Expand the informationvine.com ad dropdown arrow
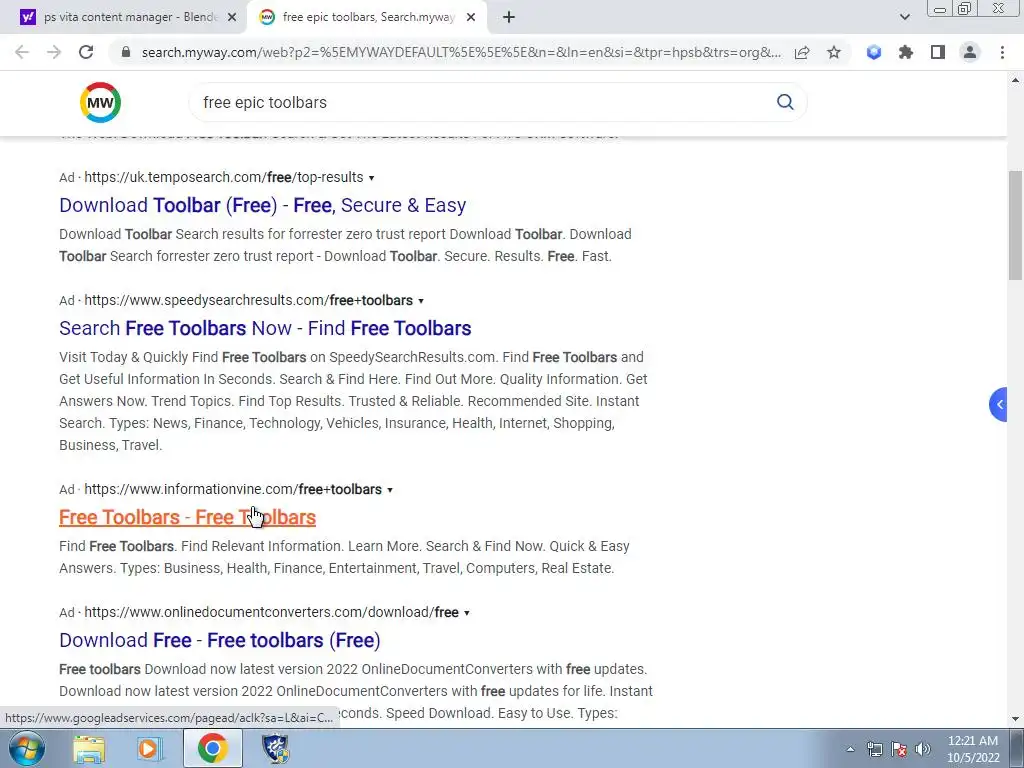The image size is (1024, 768). (x=390, y=490)
